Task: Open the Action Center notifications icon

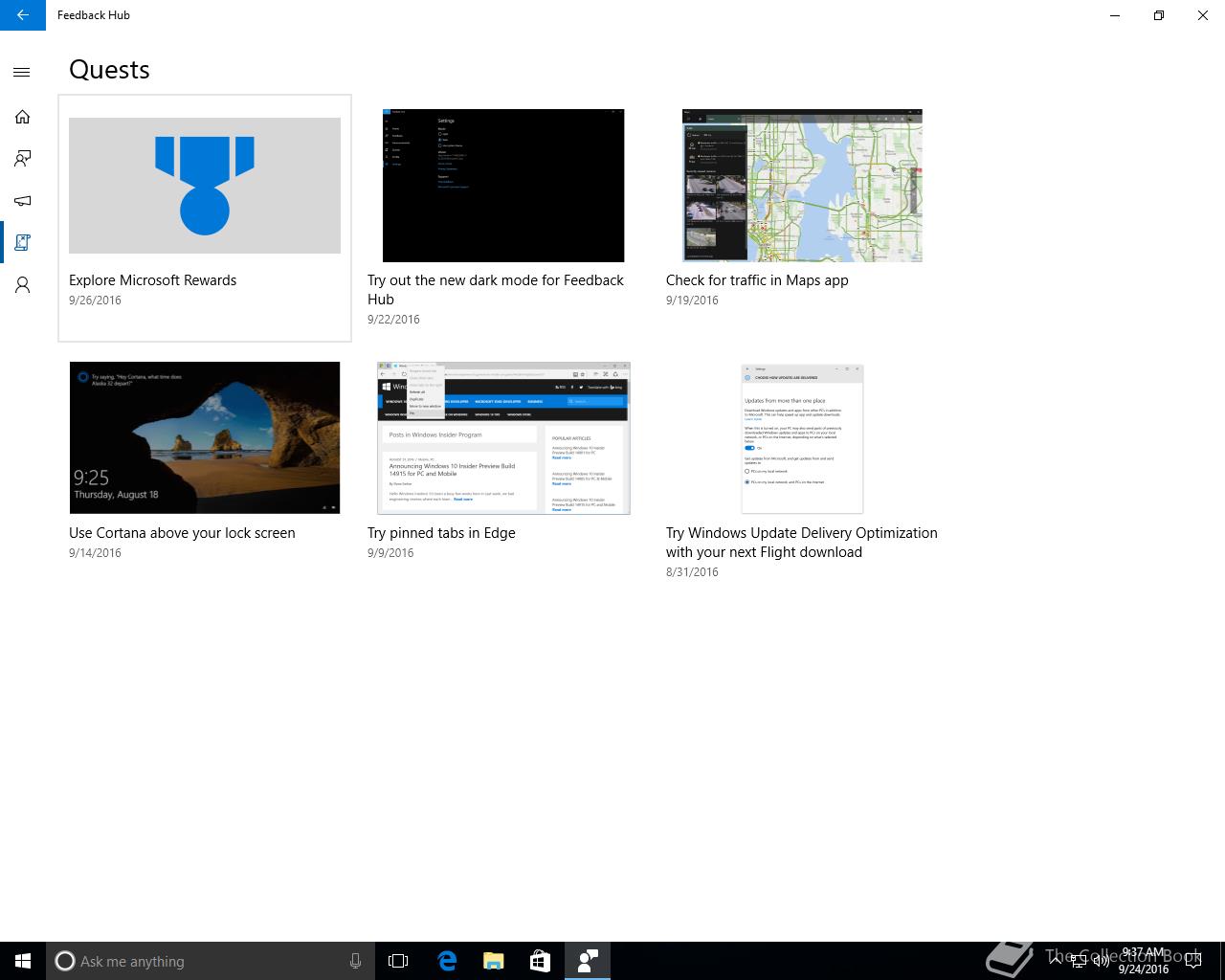Action: tap(1193, 961)
